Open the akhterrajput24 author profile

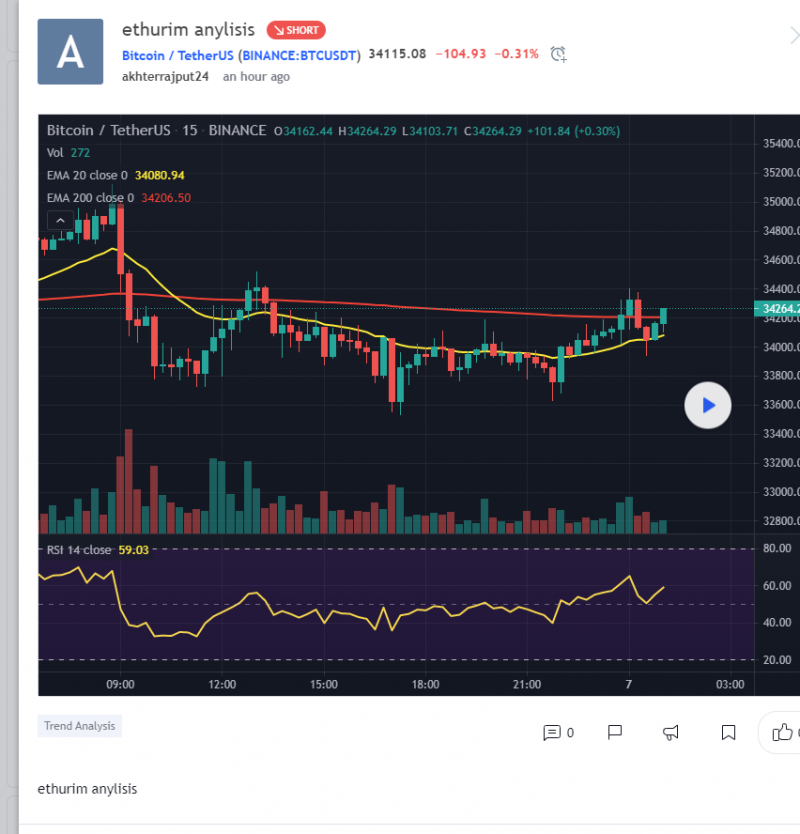point(166,76)
